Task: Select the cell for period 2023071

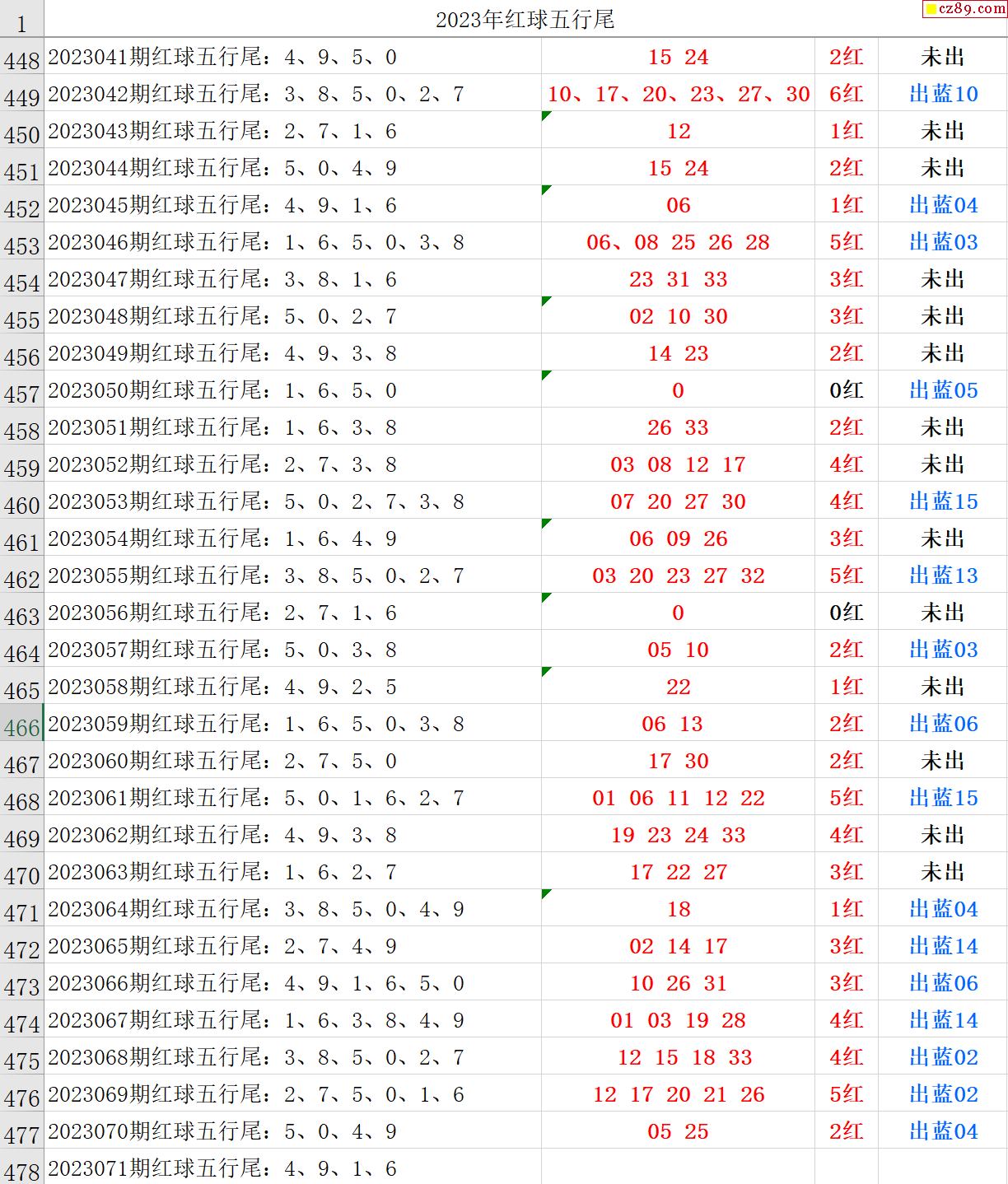Action: (x=292, y=1168)
